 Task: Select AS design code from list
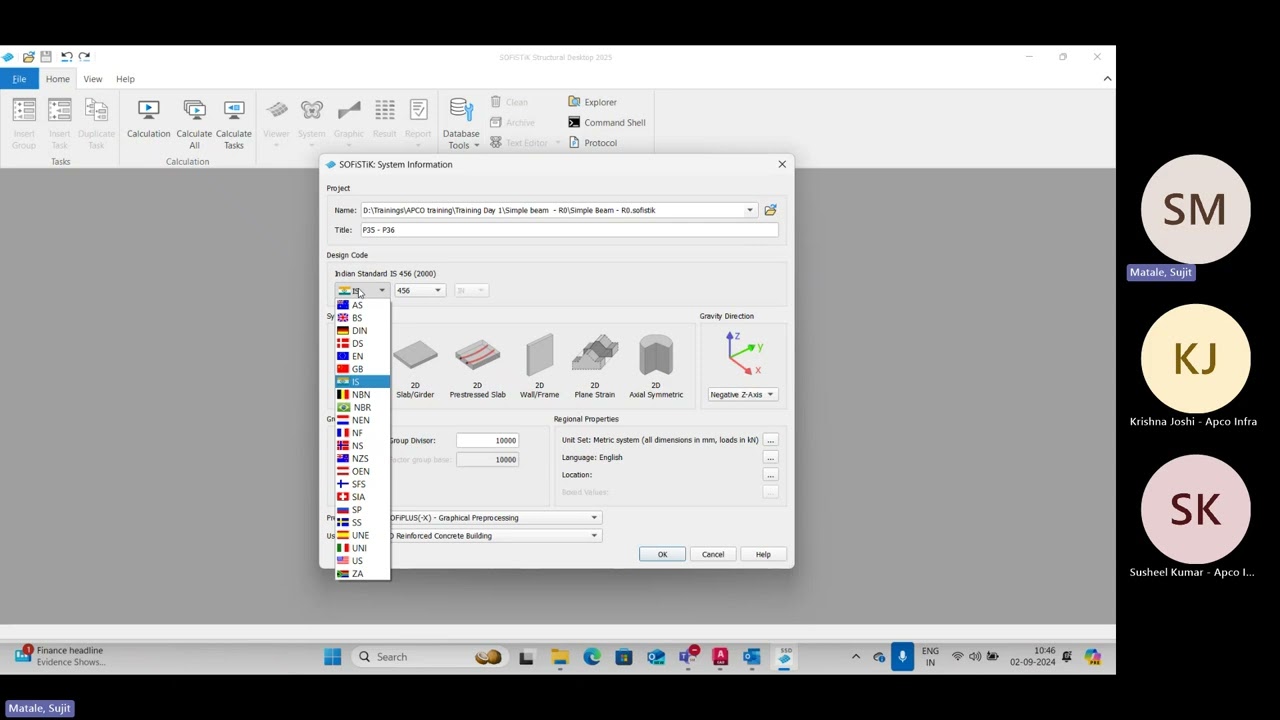pos(362,305)
